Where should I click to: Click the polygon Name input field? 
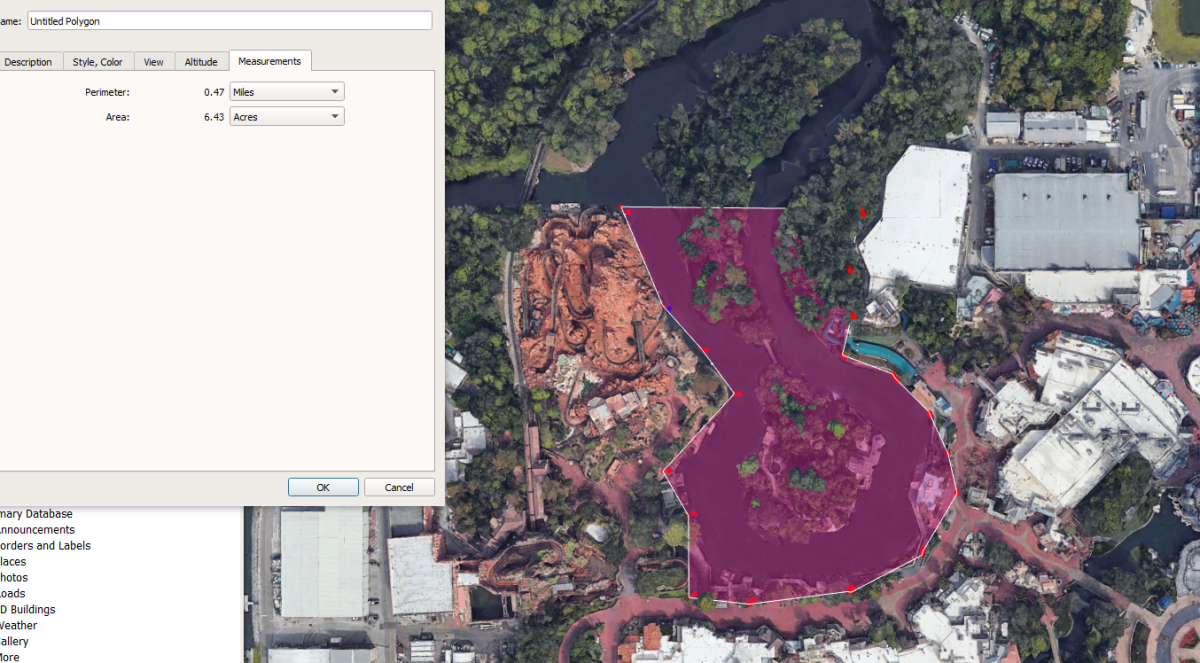[229, 20]
